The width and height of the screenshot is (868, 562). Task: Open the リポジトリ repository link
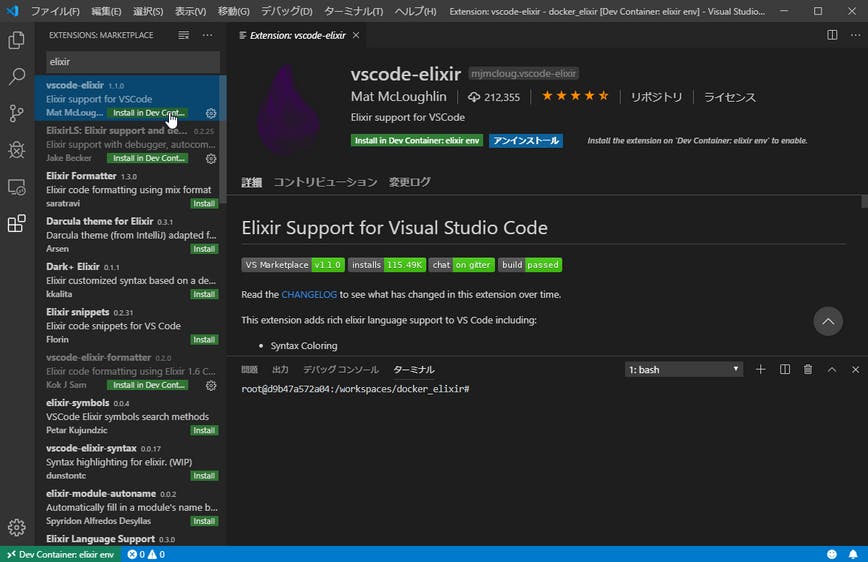pyautogui.click(x=657, y=97)
